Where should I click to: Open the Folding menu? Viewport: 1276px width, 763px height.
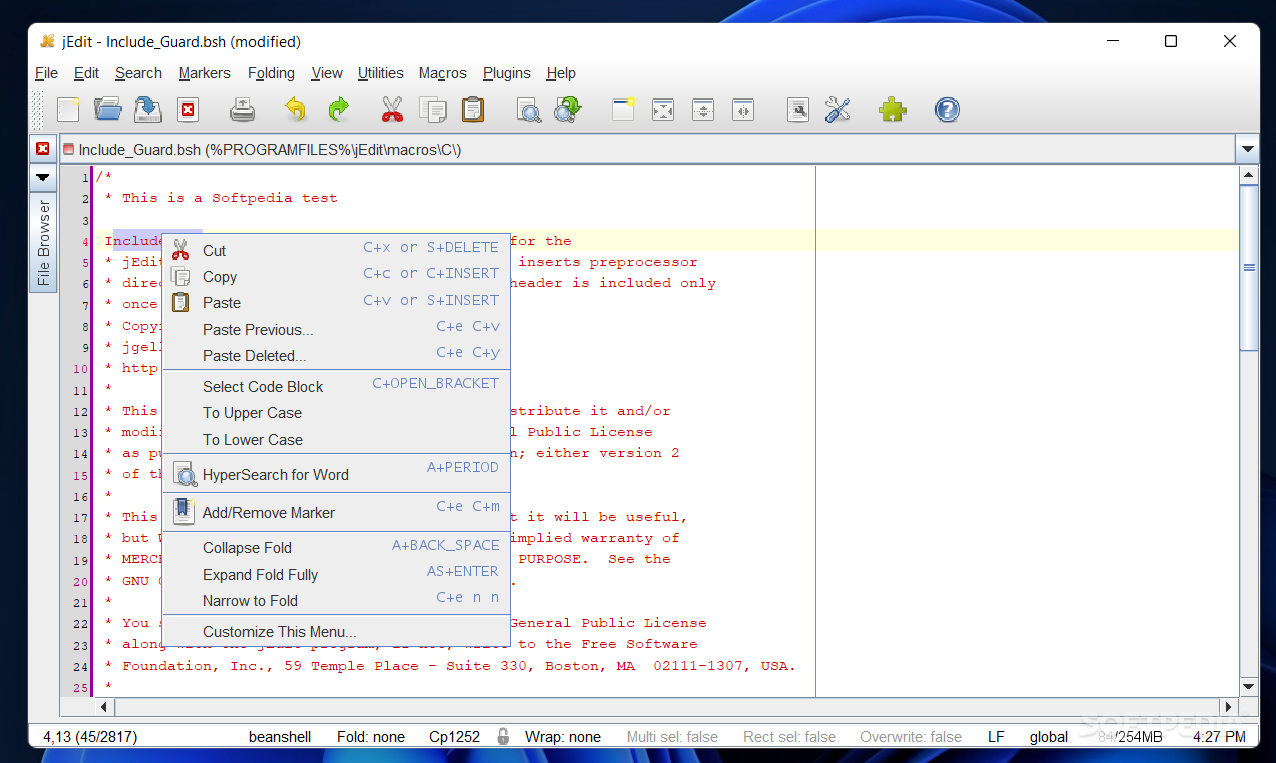click(x=271, y=73)
